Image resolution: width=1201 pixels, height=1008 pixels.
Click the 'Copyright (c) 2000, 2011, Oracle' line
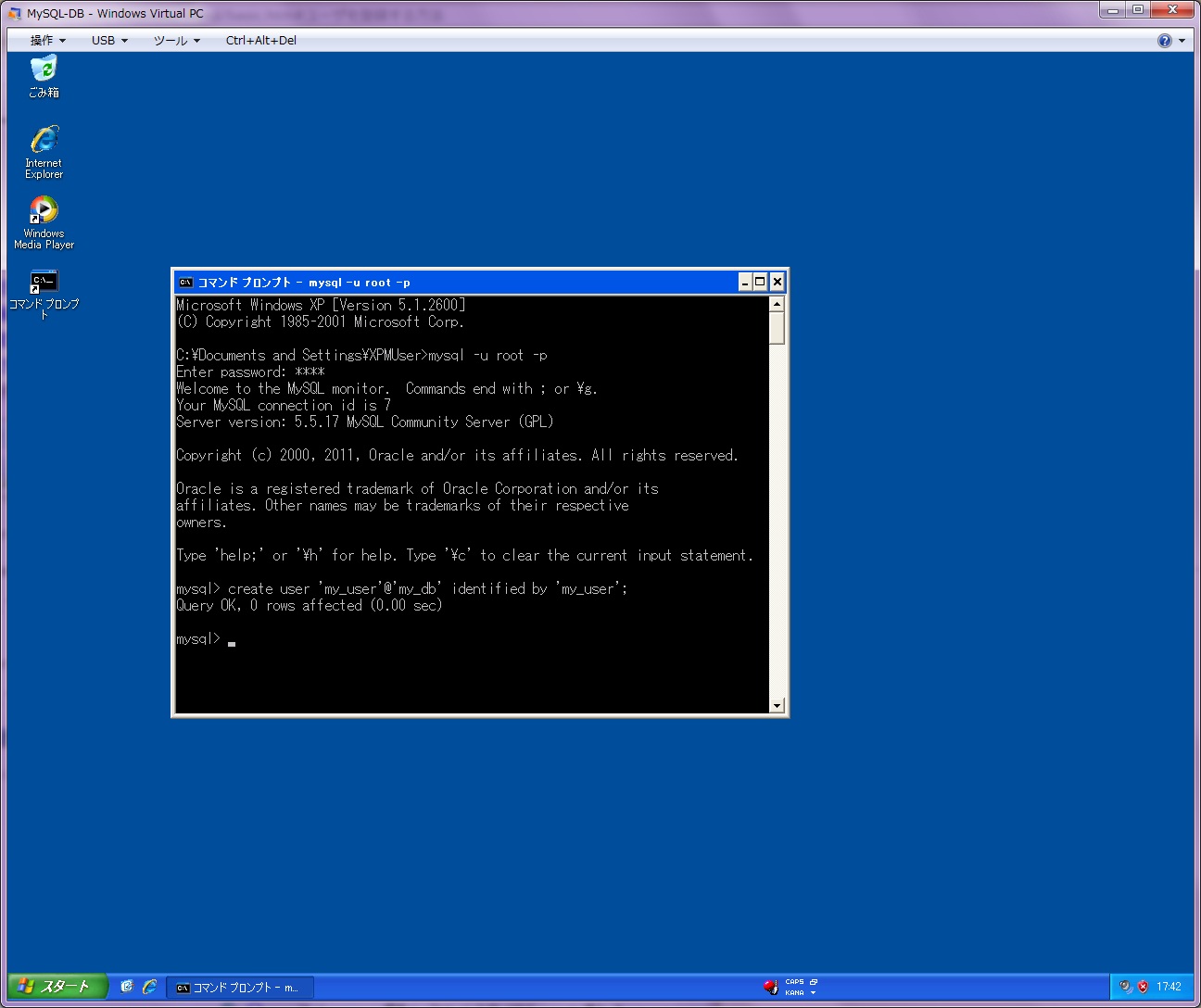458,456
